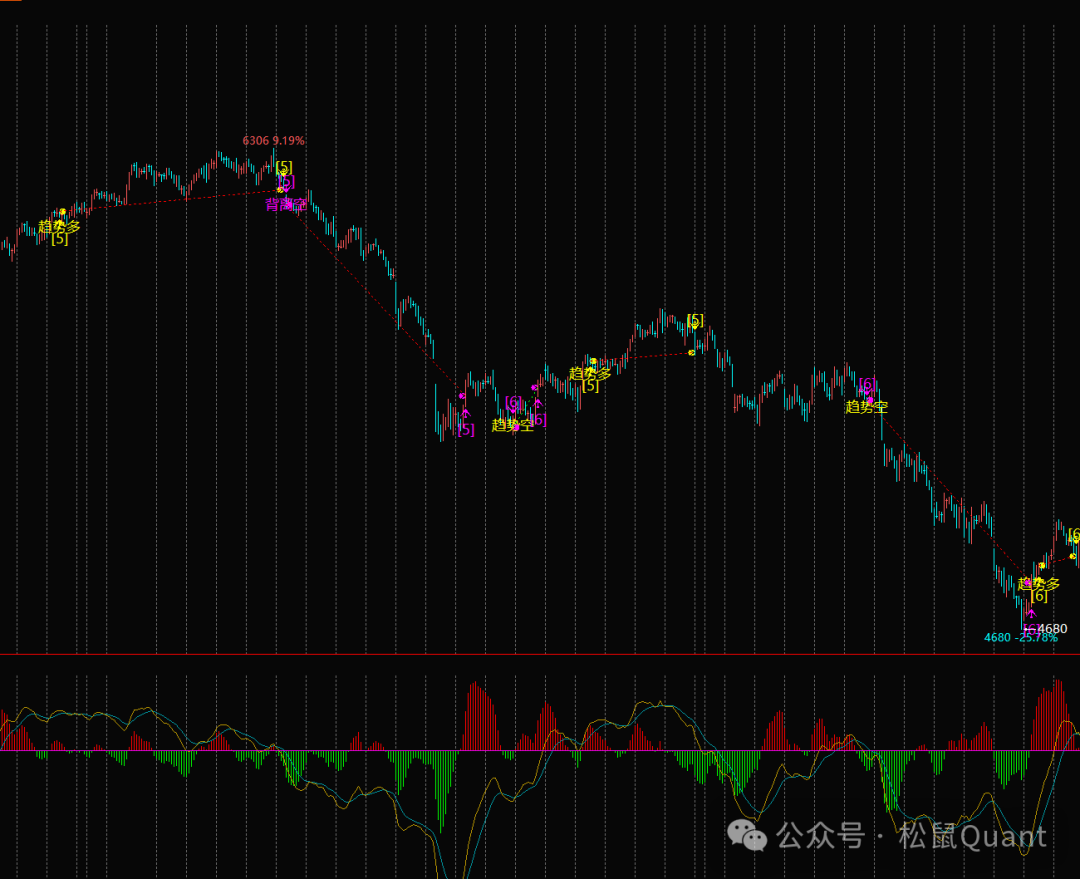The image size is (1080, 879).
Task: Select the magenta [5] marker with up arrow
Action: [466, 429]
